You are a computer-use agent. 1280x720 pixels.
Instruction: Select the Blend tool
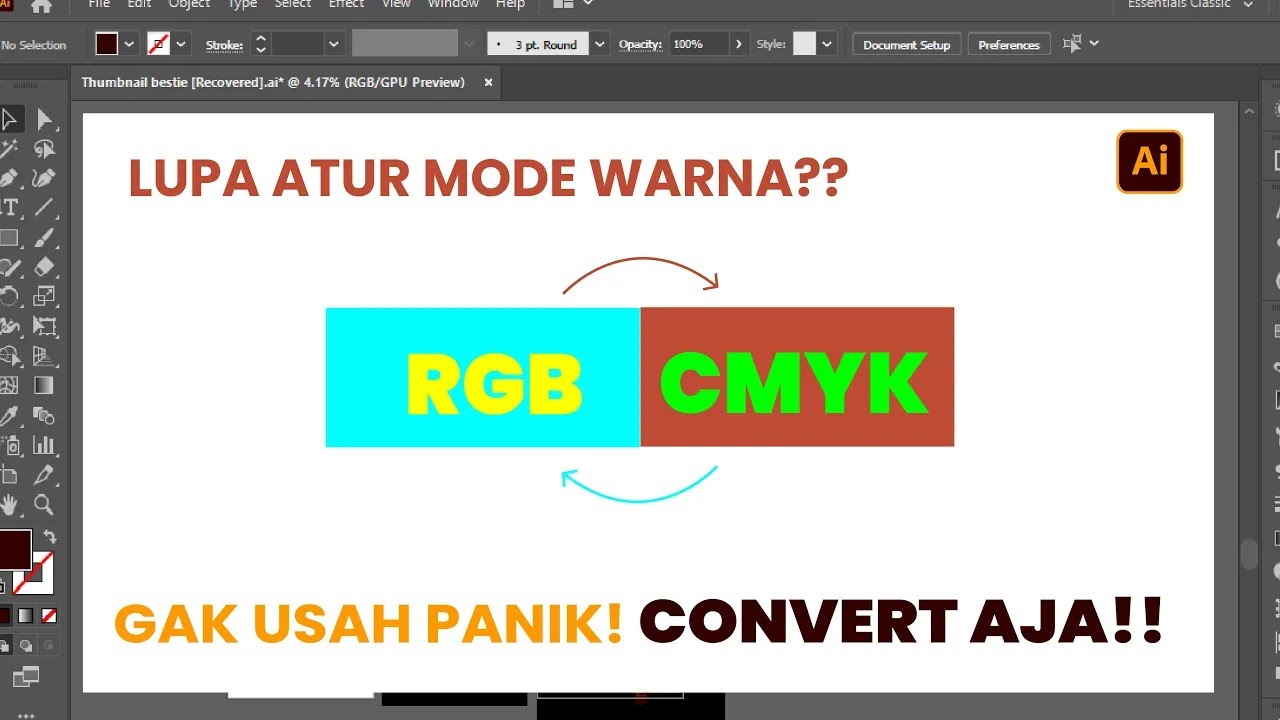click(45, 415)
